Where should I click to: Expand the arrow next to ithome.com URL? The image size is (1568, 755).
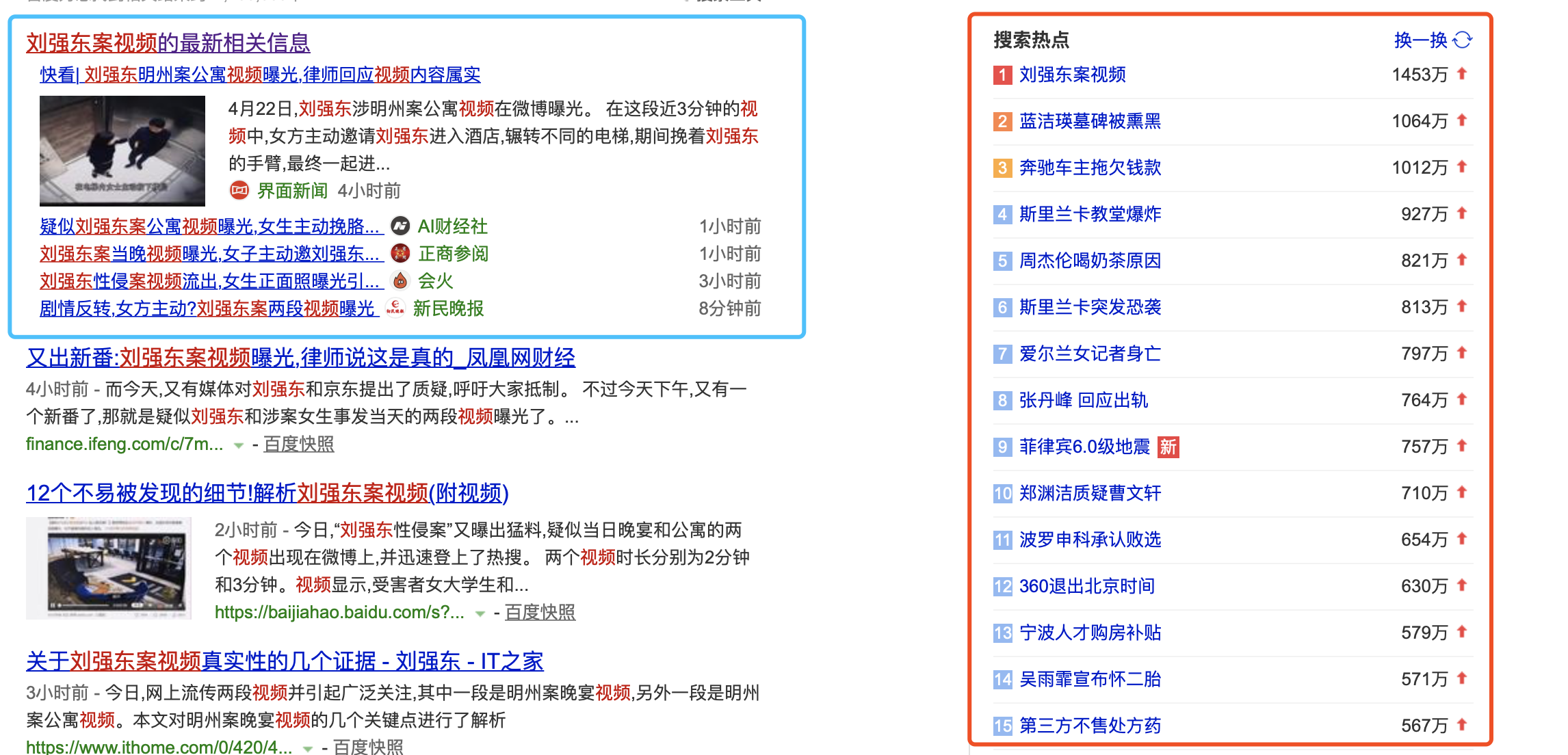pos(308,748)
